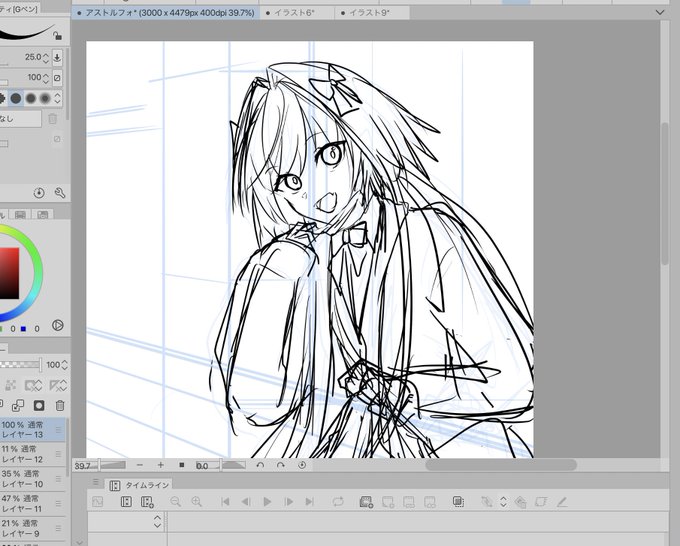Pick a shade in the red color square
The height and width of the screenshot is (546, 680).
click(9, 273)
